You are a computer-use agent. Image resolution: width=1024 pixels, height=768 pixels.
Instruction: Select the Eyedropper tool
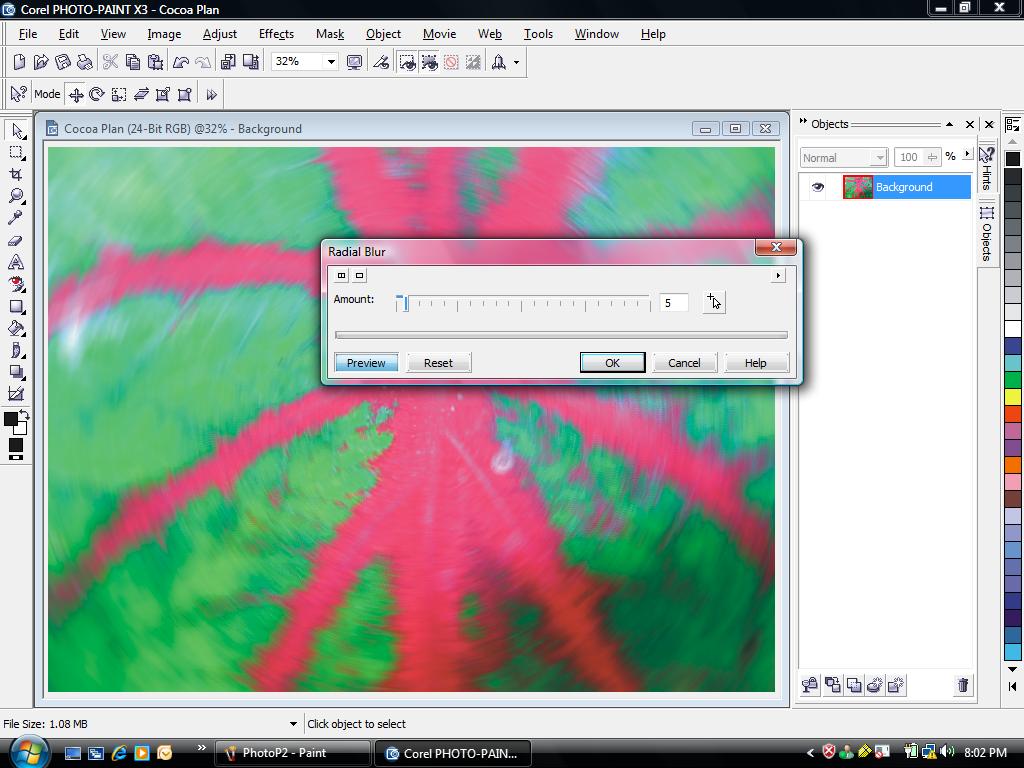click(x=16, y=217)
